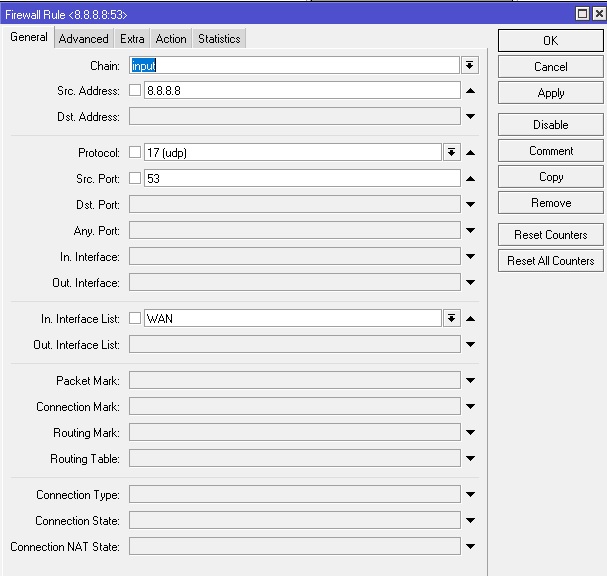Viewport: 607px width, 576px height.
Task: Click the empty Packet Mark field
Action: (x=295, y=380)
